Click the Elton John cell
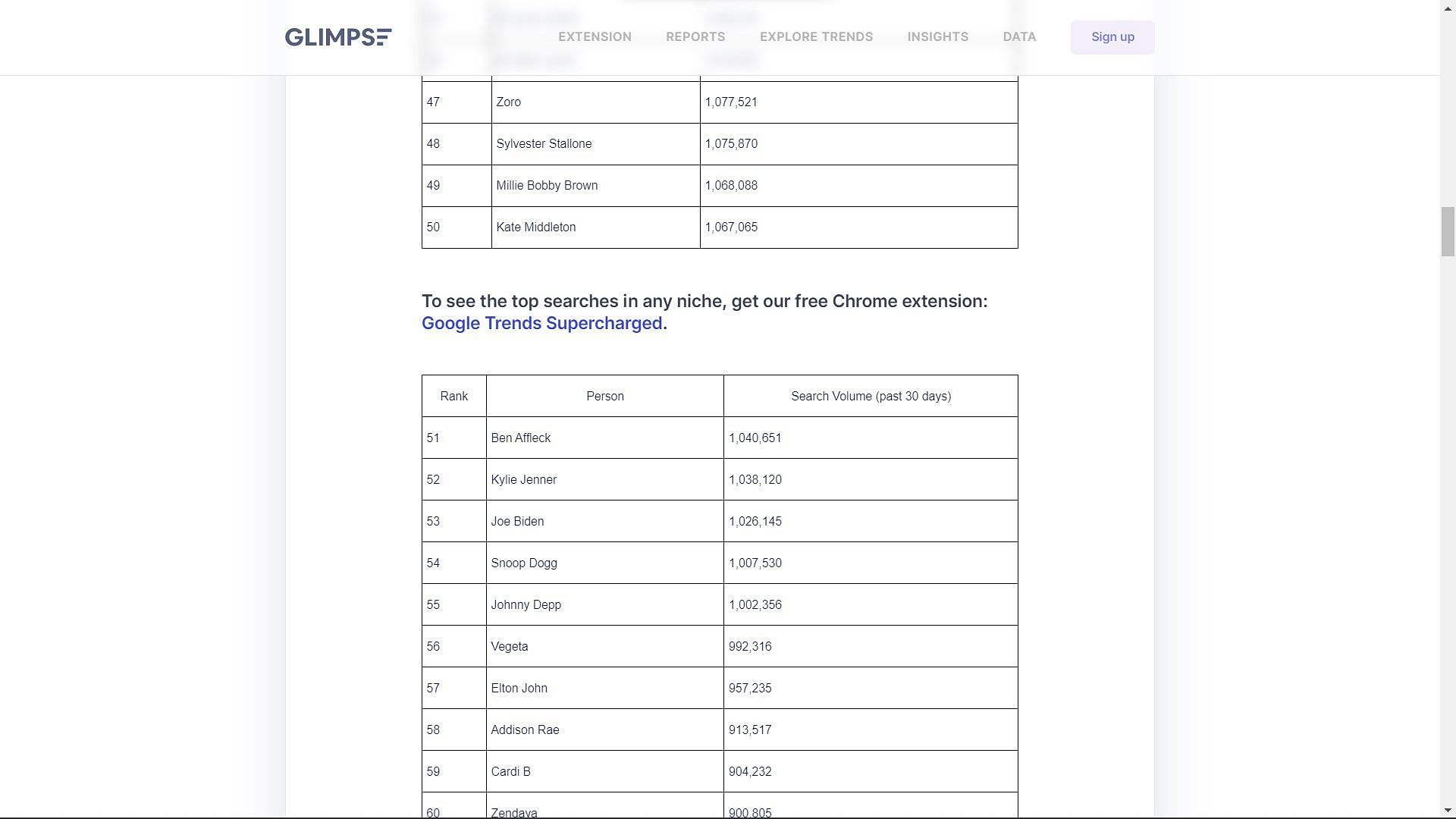This screenshot has height=819, width=1456. (605, 688)
